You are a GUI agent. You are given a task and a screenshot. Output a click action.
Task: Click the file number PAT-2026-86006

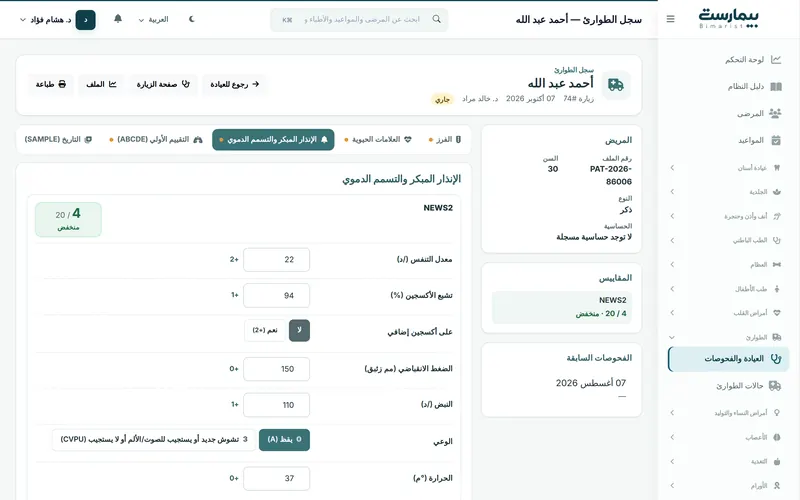pos(610,175)
